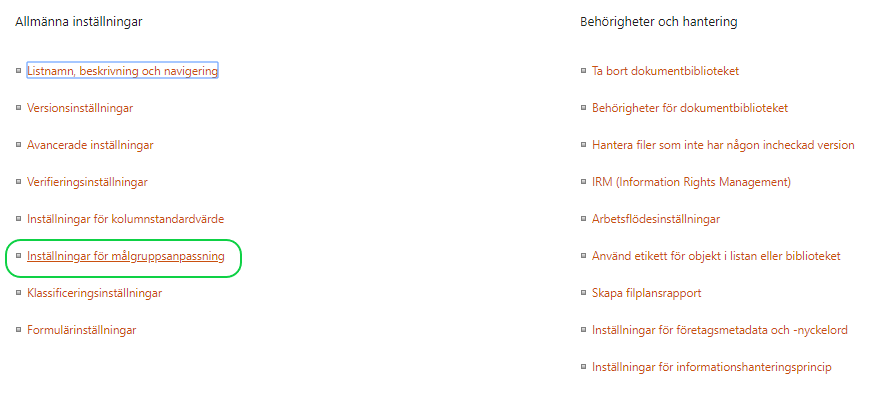Choose Skapa filplansrapport
The image size is (888, 412).
[646, 293]
